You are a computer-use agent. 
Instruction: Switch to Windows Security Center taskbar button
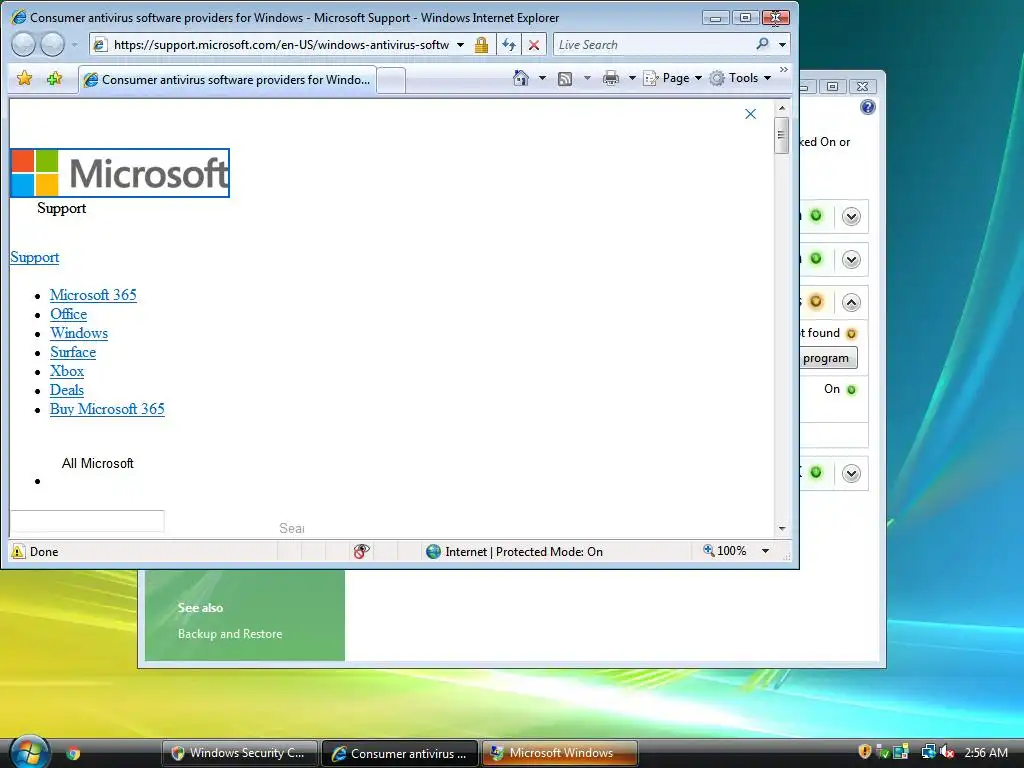239,753
